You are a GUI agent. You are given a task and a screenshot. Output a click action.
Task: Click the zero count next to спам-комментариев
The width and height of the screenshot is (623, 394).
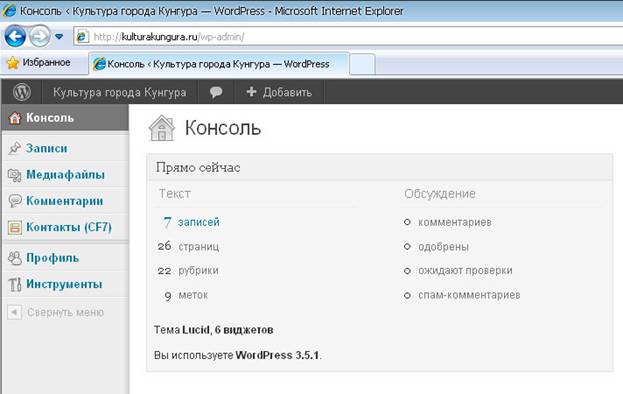click(x=407, y=296)
